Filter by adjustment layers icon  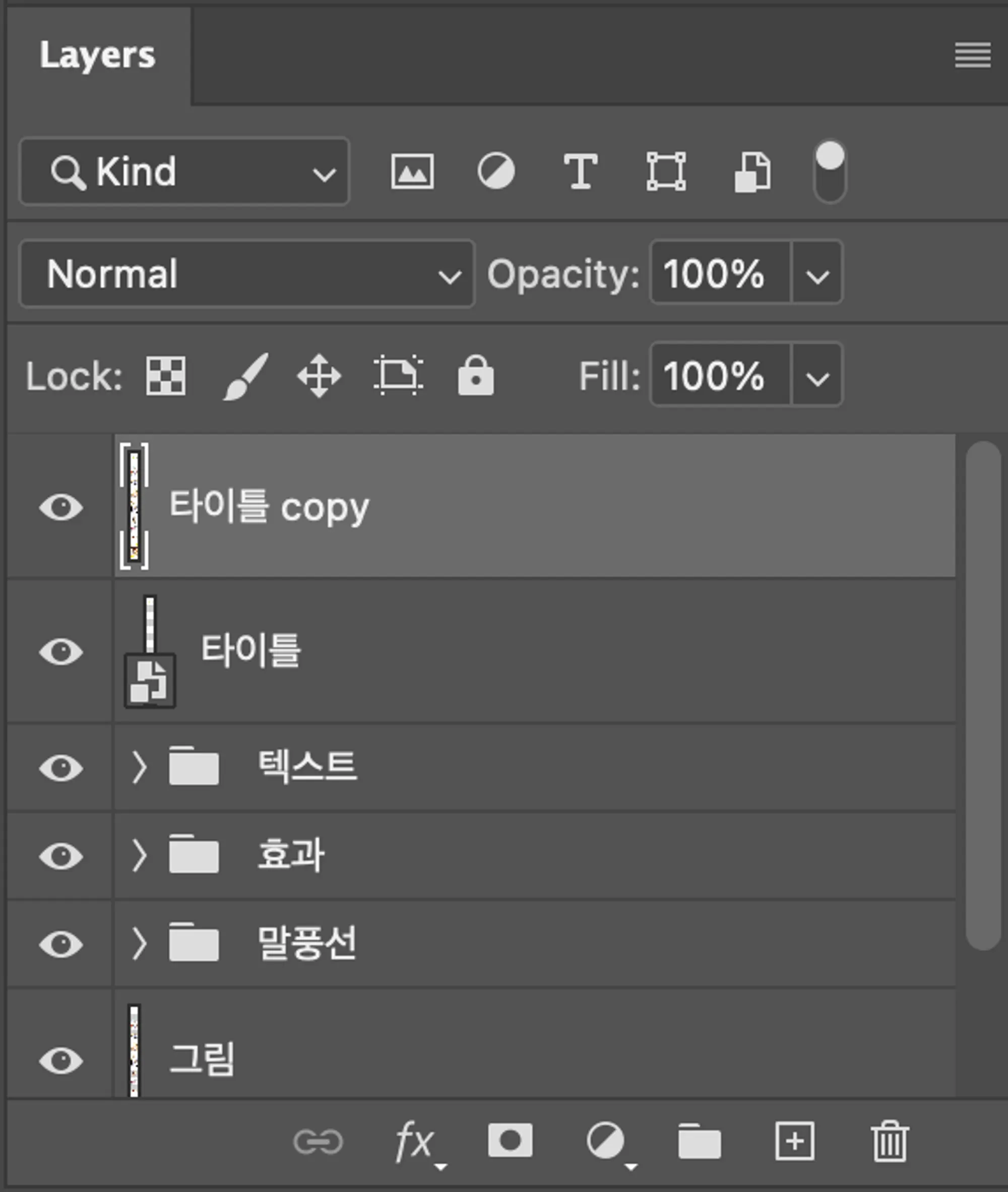pyautogui.click(x=495, y=171)
